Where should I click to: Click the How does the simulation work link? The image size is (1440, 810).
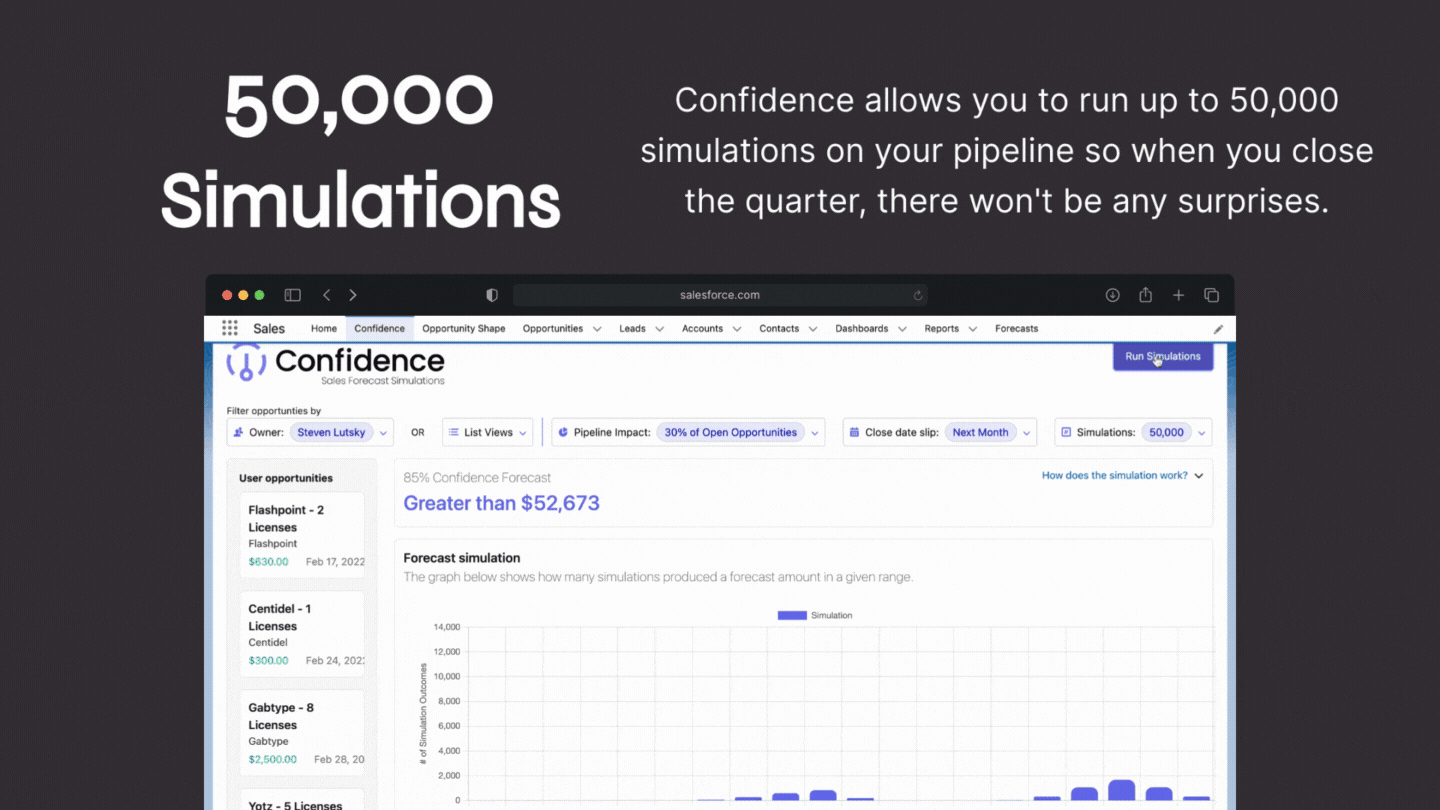1115,476
